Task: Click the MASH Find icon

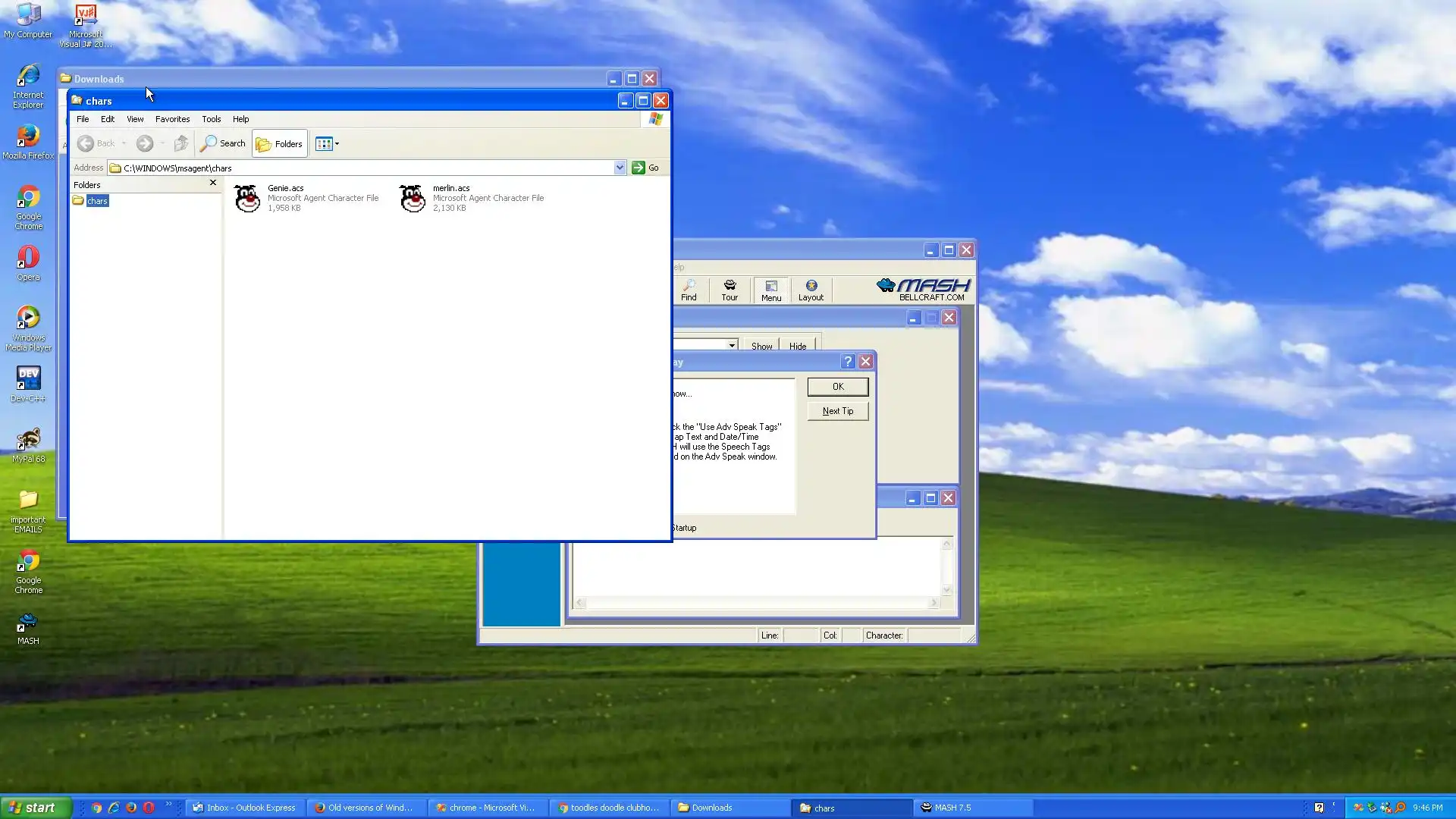Action: (689, 290)
